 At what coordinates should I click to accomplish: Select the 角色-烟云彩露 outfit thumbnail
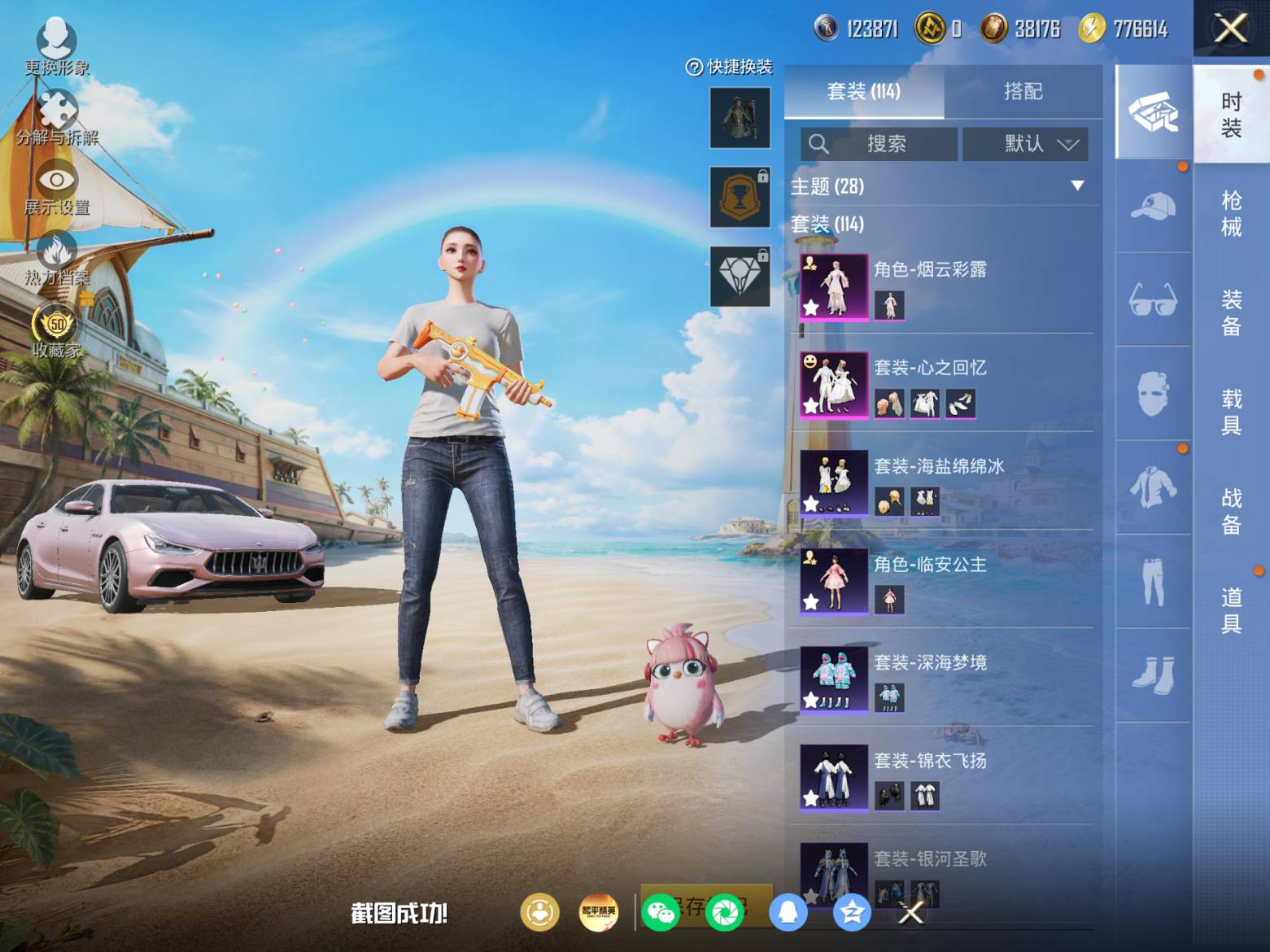coord(834,286)
